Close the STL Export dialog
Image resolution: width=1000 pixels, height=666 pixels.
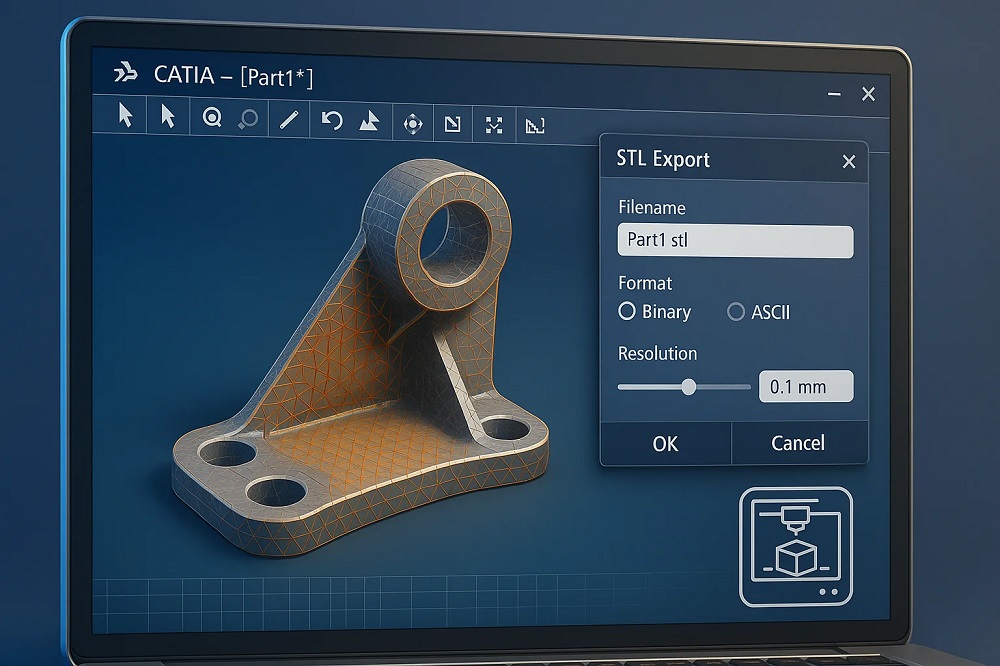pyautogui.click(x=849, y=162)
